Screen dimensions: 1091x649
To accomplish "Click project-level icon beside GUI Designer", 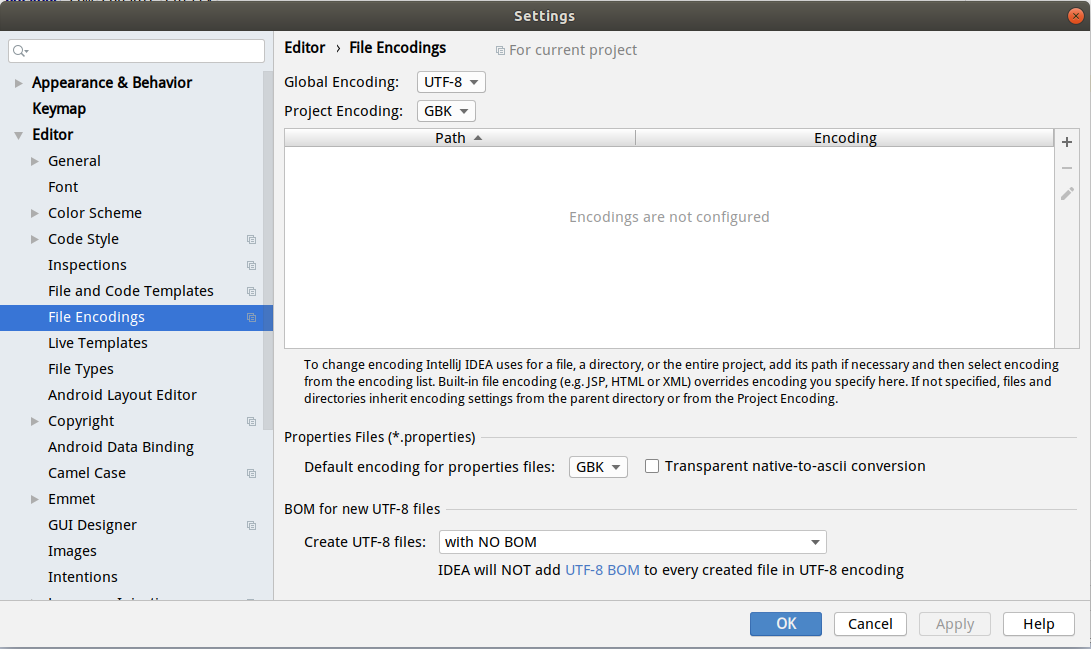I will coord(251,526).
